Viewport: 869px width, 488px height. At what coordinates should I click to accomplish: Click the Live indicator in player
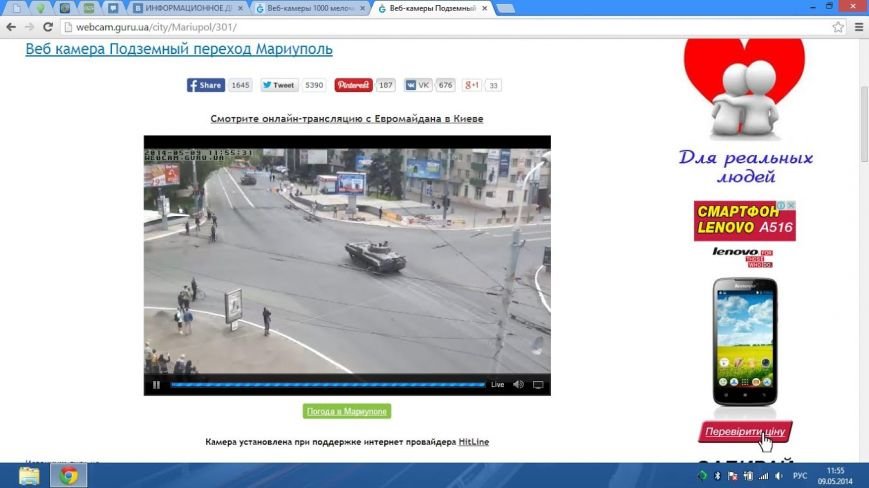click(498, 384)
